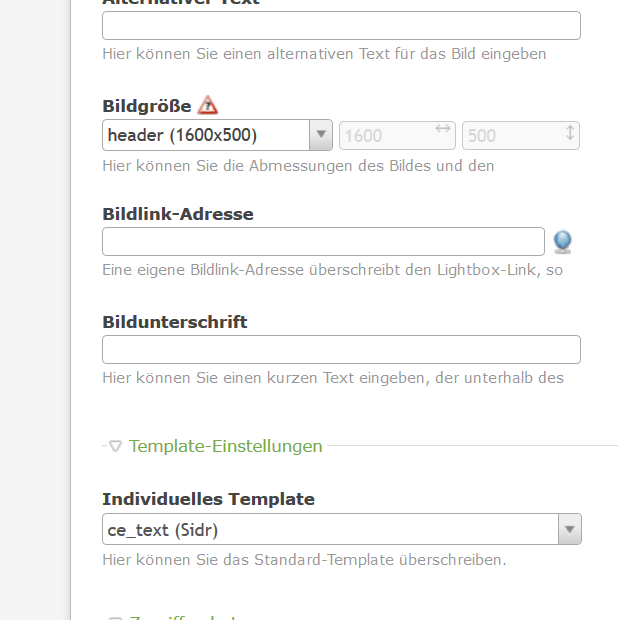Click the Lightbox-Link help text under Bildlink-Adresse
This screenshot has width=618, height=620.
[x=332, y=270]
